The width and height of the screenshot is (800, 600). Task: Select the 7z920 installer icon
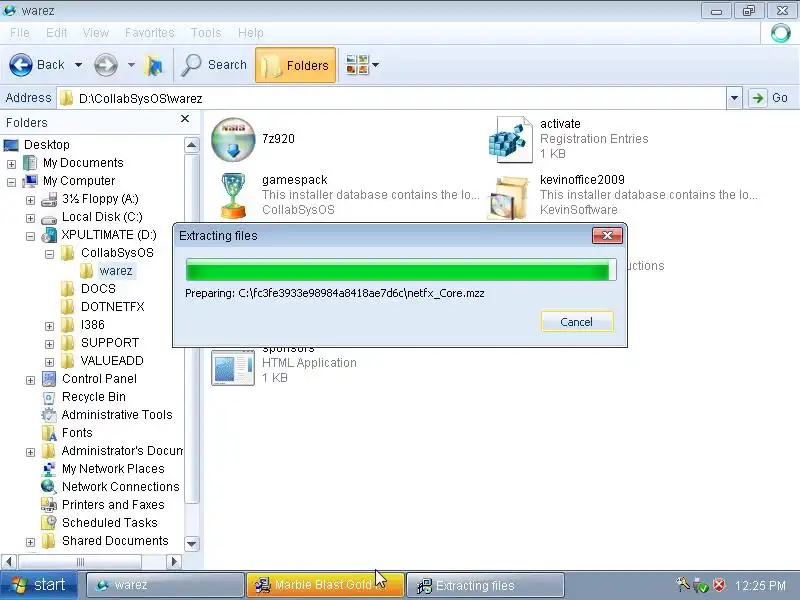tap(233, 139)
